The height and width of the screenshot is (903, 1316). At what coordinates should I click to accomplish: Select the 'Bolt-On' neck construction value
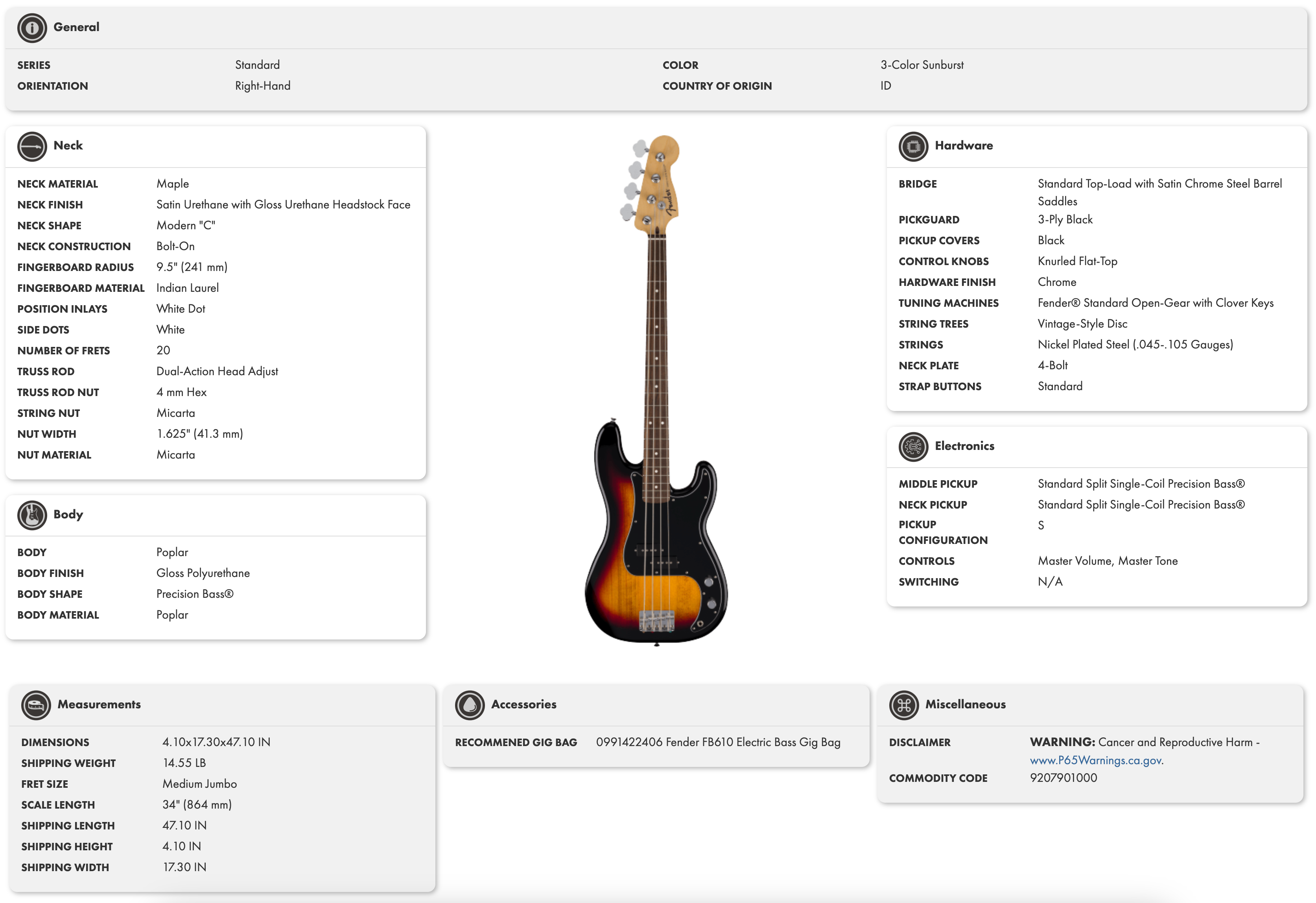(x=175, y=246)
